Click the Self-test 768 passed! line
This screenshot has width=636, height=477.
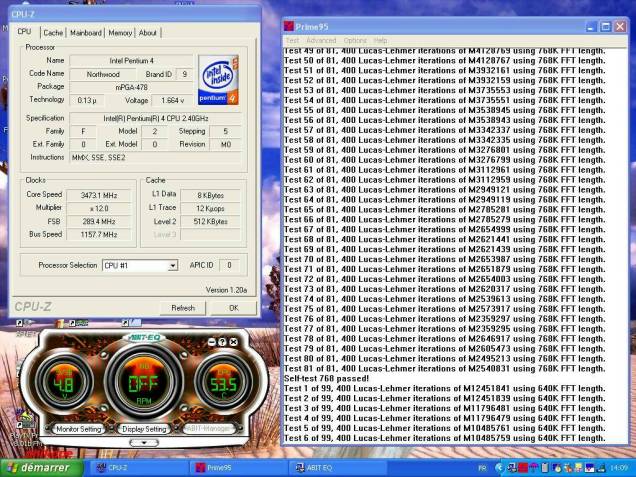(x=326, y=378)
